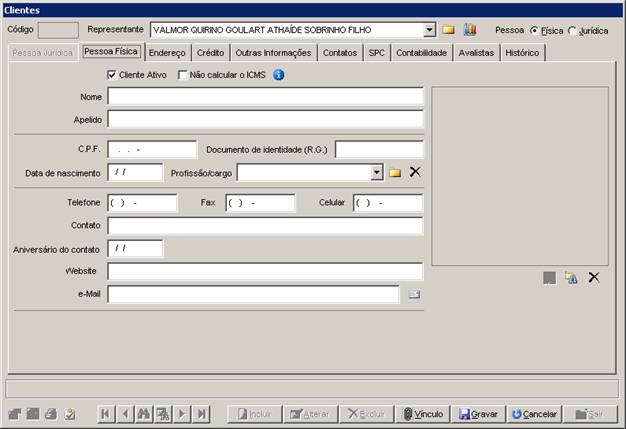Enable Não calcular o ICMS checkbox
Viewport: 626px width, 429px height.
point(182,75)
